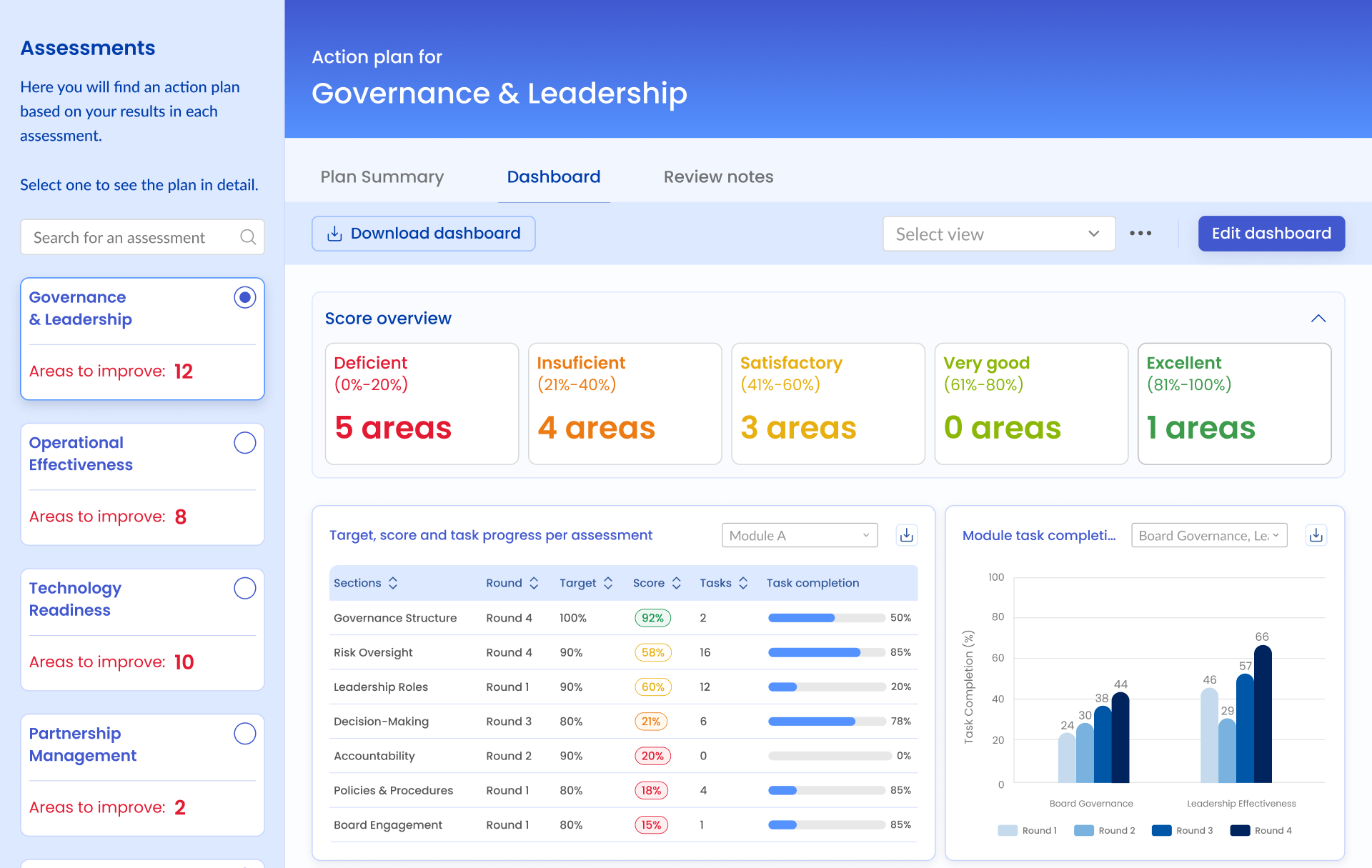Collapse the Score overview section
1372x868 pixels.
pos(1318,319)
